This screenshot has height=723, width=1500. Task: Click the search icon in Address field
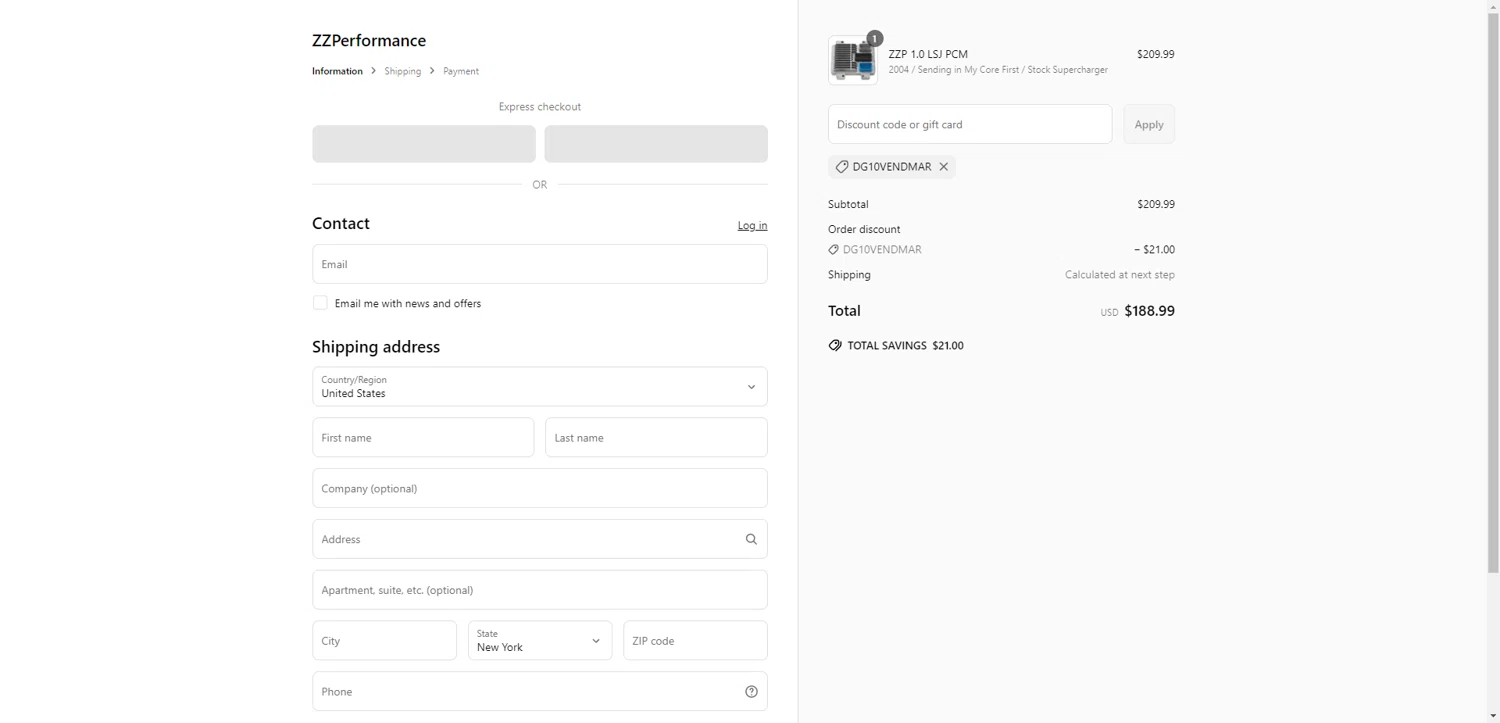751,539
